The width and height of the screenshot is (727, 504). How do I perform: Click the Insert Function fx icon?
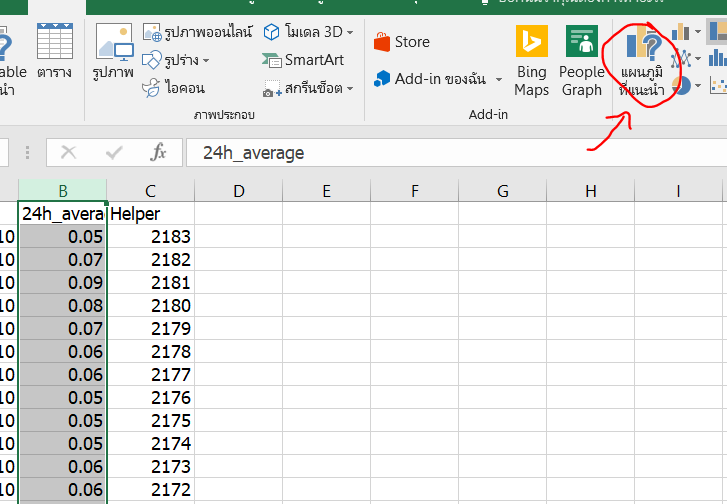click(158, 152)
